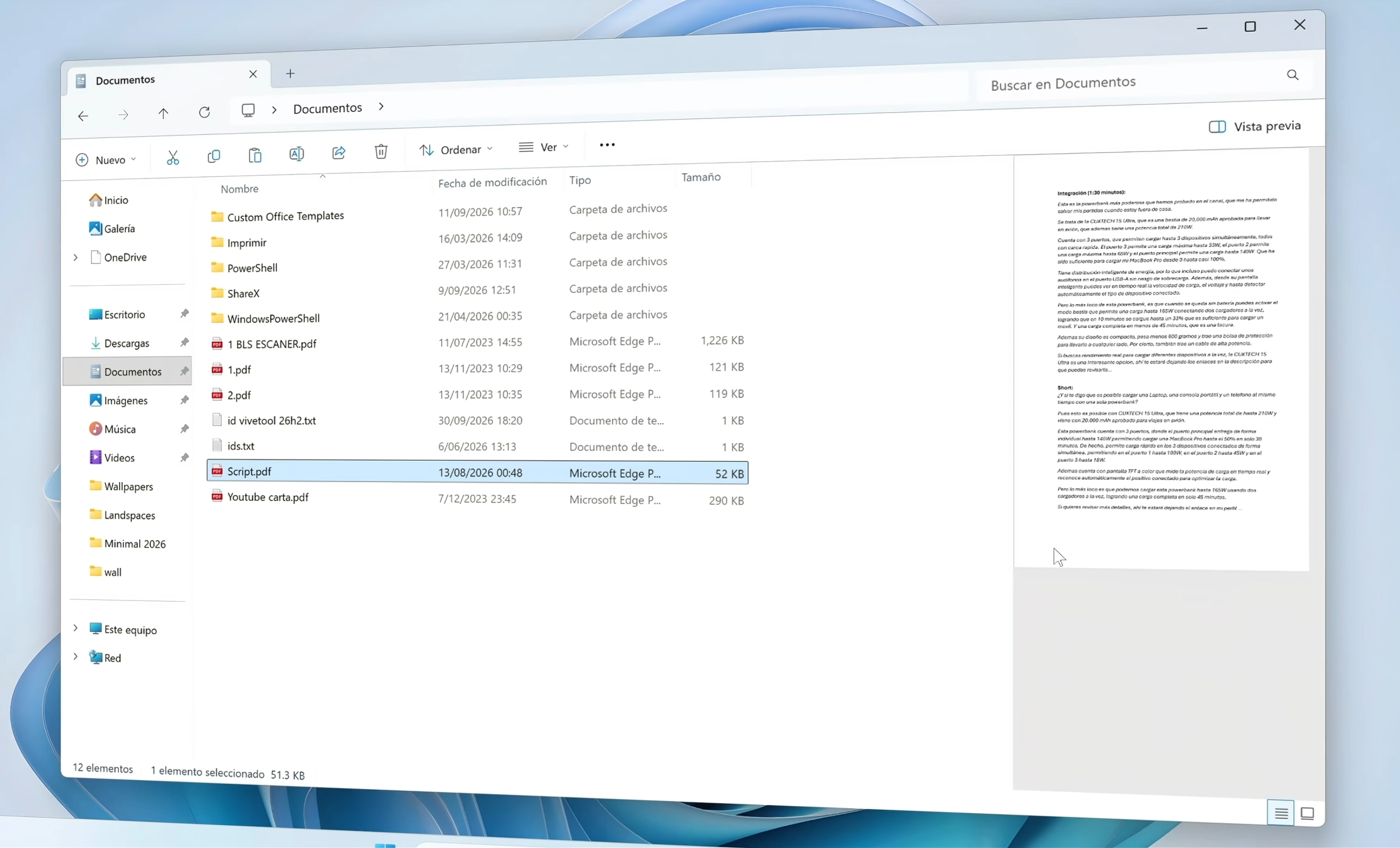The width and height of the screenshot is (1400, 848).
Task: Select the 1 BLS ESCANER.pdf file
Action: (477, 342)
